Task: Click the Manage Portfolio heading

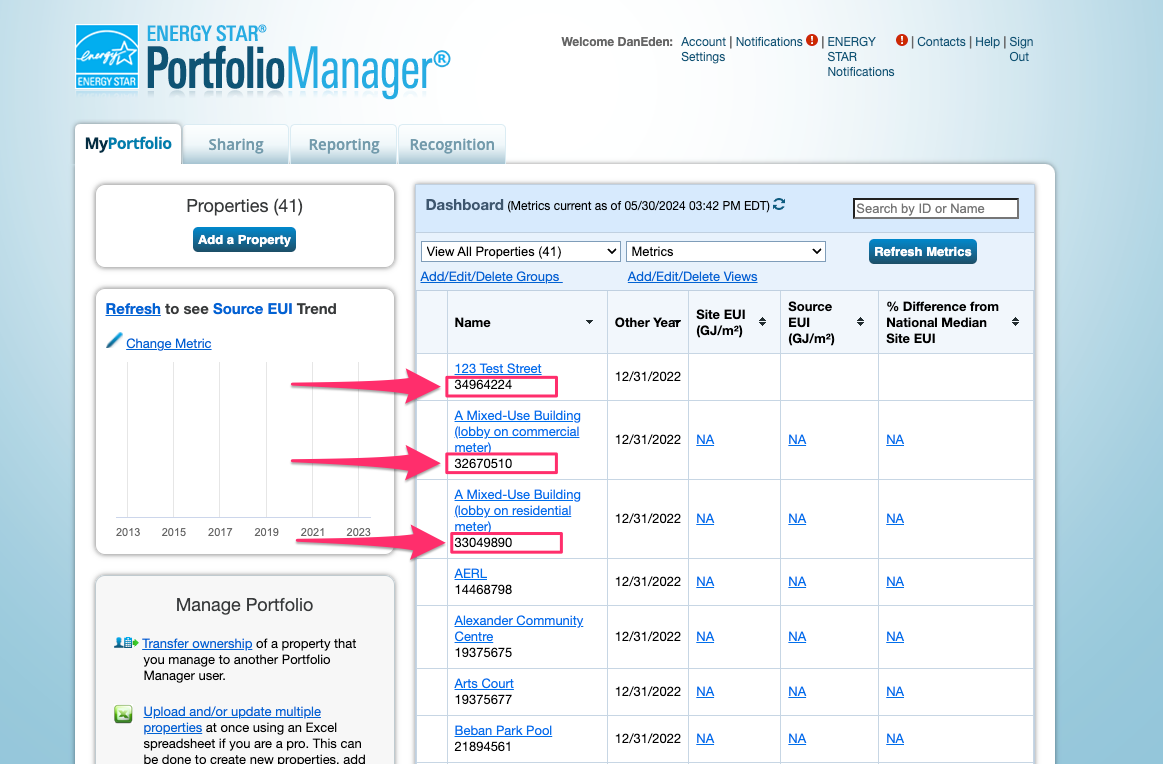Action: coord(245,605)
